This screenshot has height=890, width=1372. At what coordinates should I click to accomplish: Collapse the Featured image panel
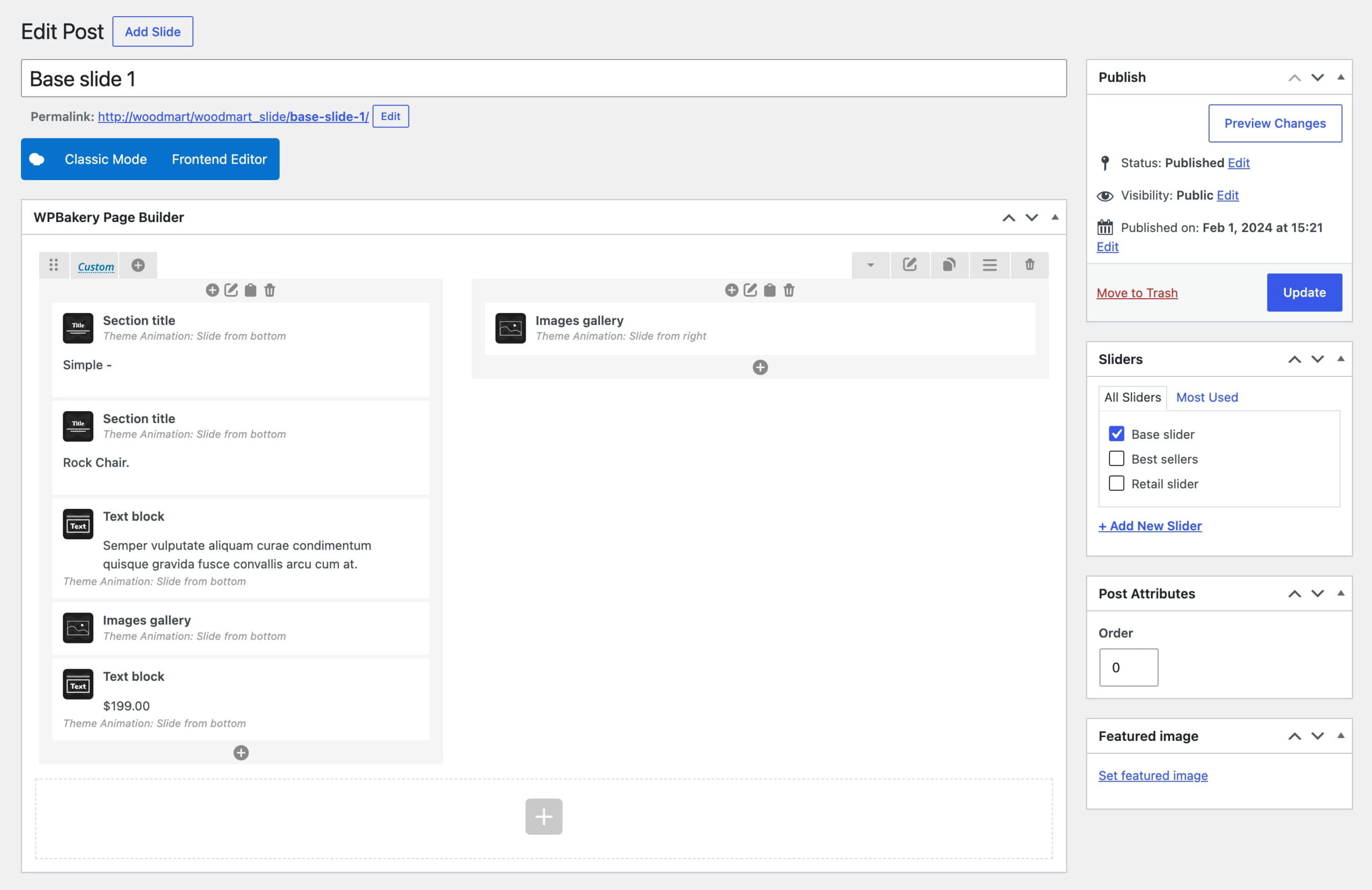point(1341,736)
